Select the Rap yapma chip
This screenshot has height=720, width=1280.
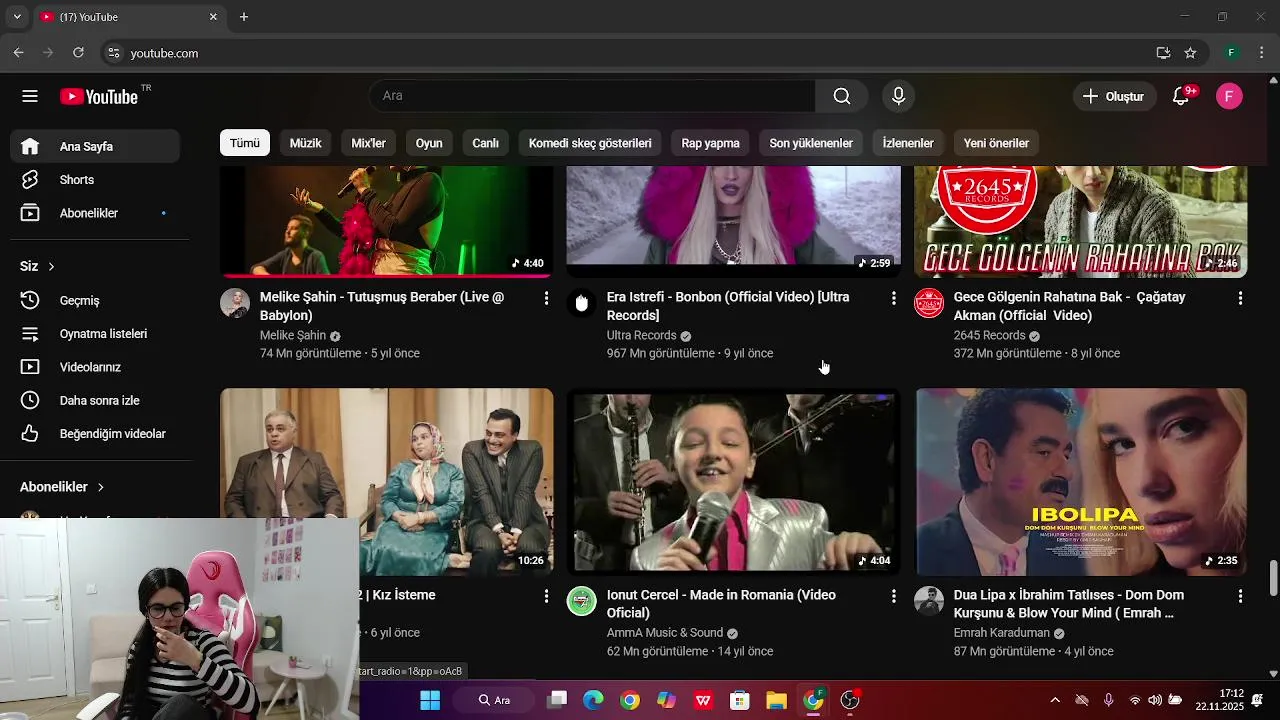click(x=710, y=143)
